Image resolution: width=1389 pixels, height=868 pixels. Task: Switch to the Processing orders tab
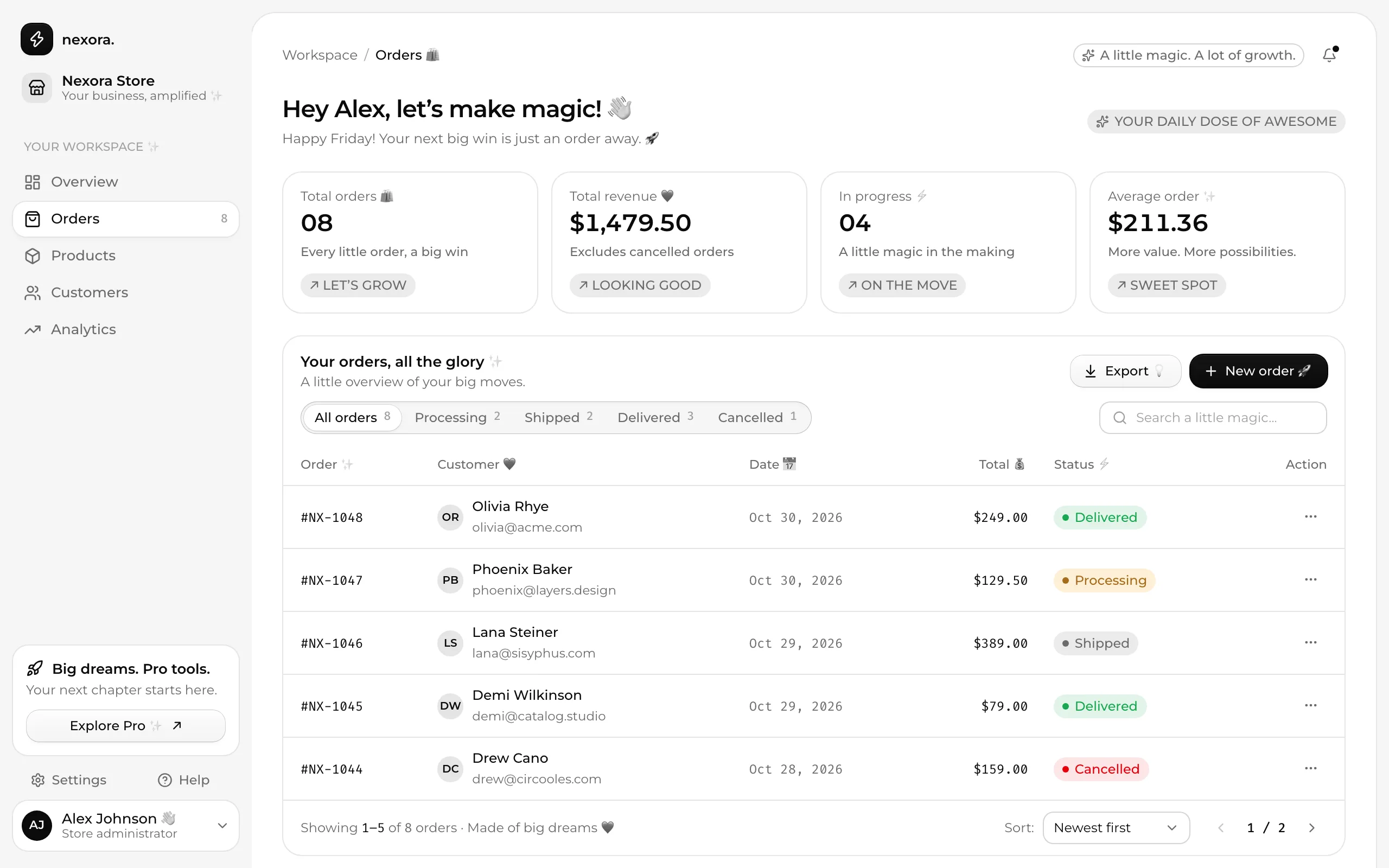(x=457, y=417)
